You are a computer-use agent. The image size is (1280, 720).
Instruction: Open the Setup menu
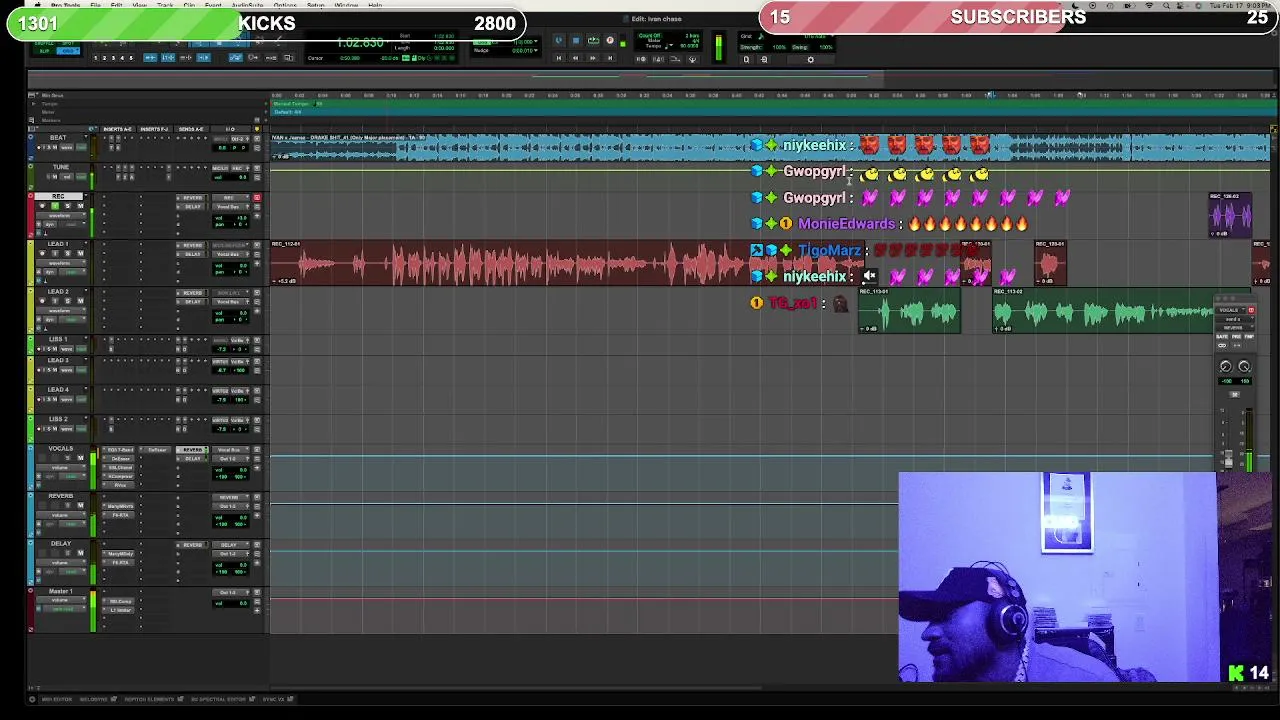tap(315, 5)
